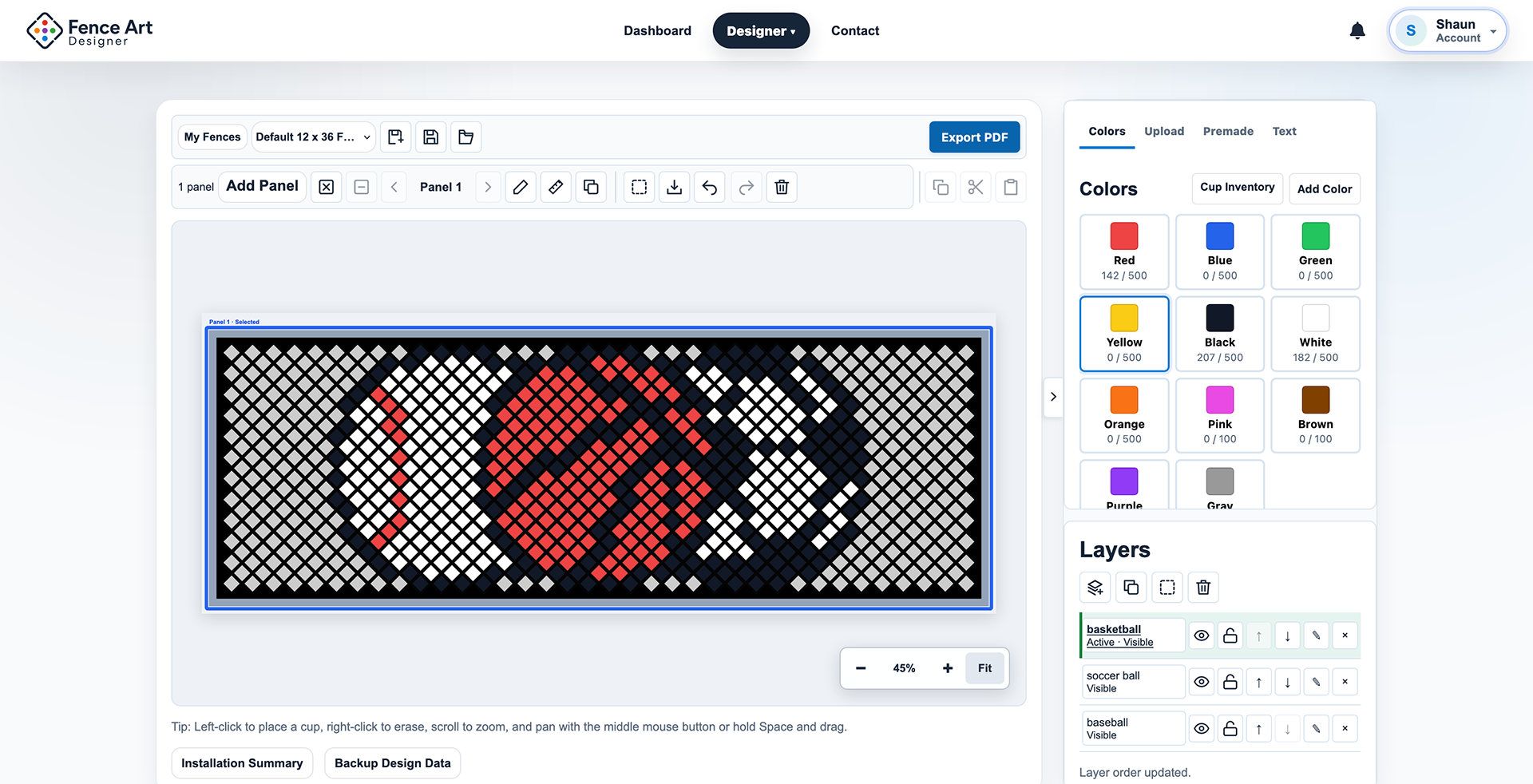Add a new layer with stack icon
This screenshot has width=1533, height=784.
[1095, 588]
